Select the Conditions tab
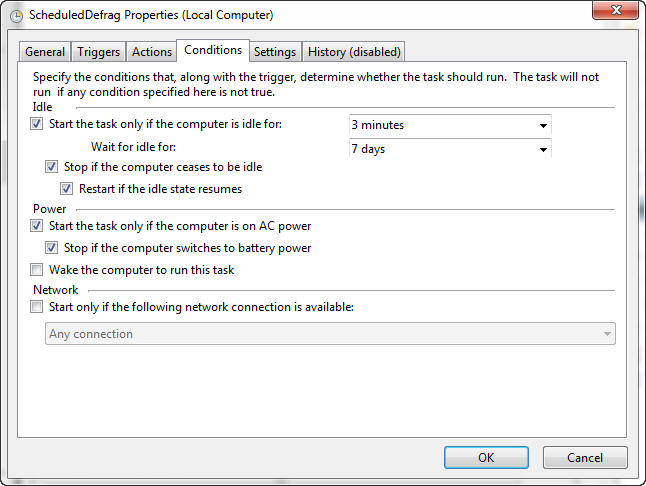 (x=213, y=50)
